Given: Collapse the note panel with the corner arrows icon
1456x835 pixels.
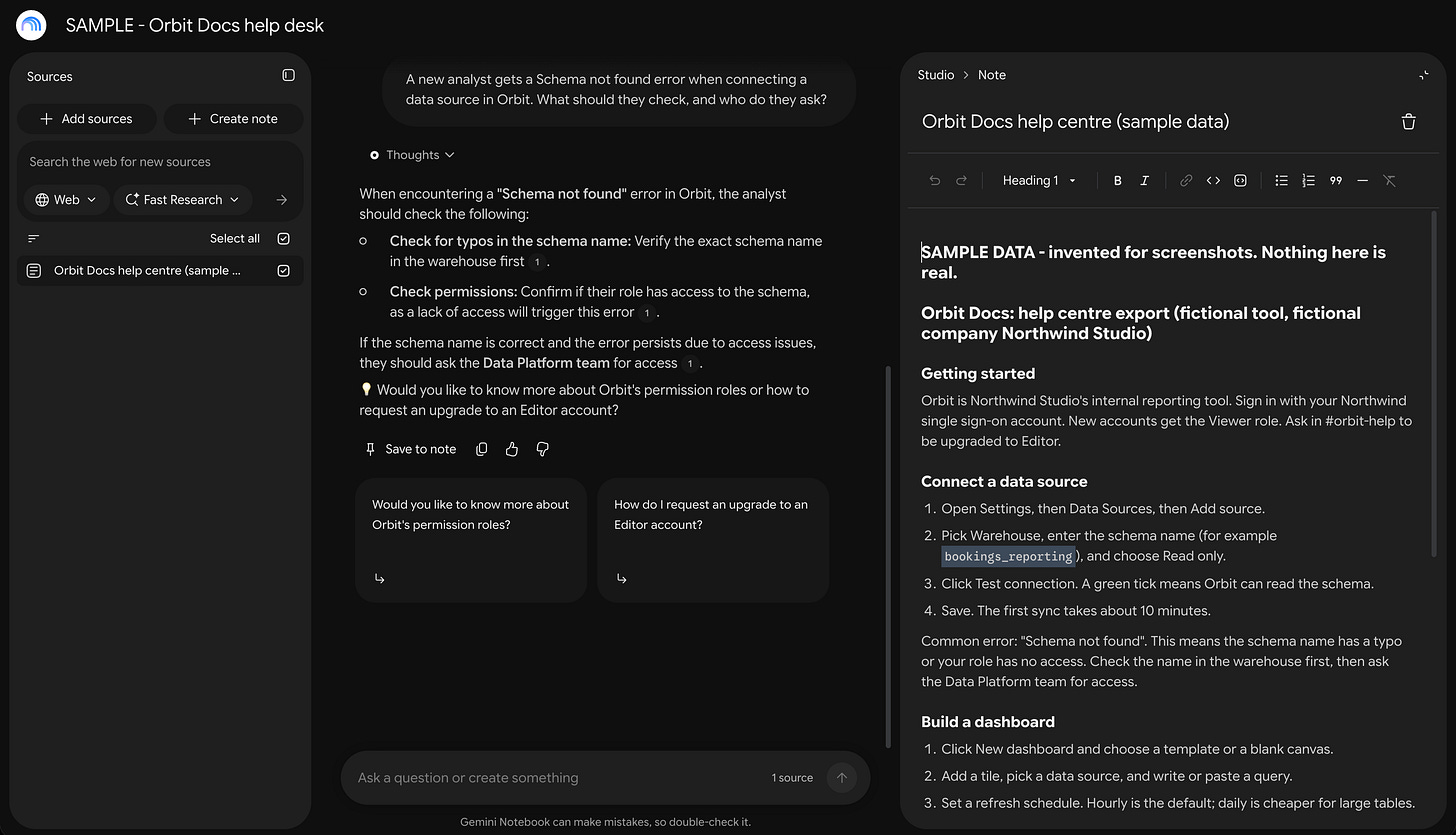Looking at the screenshot, I should pos(1424,75).
